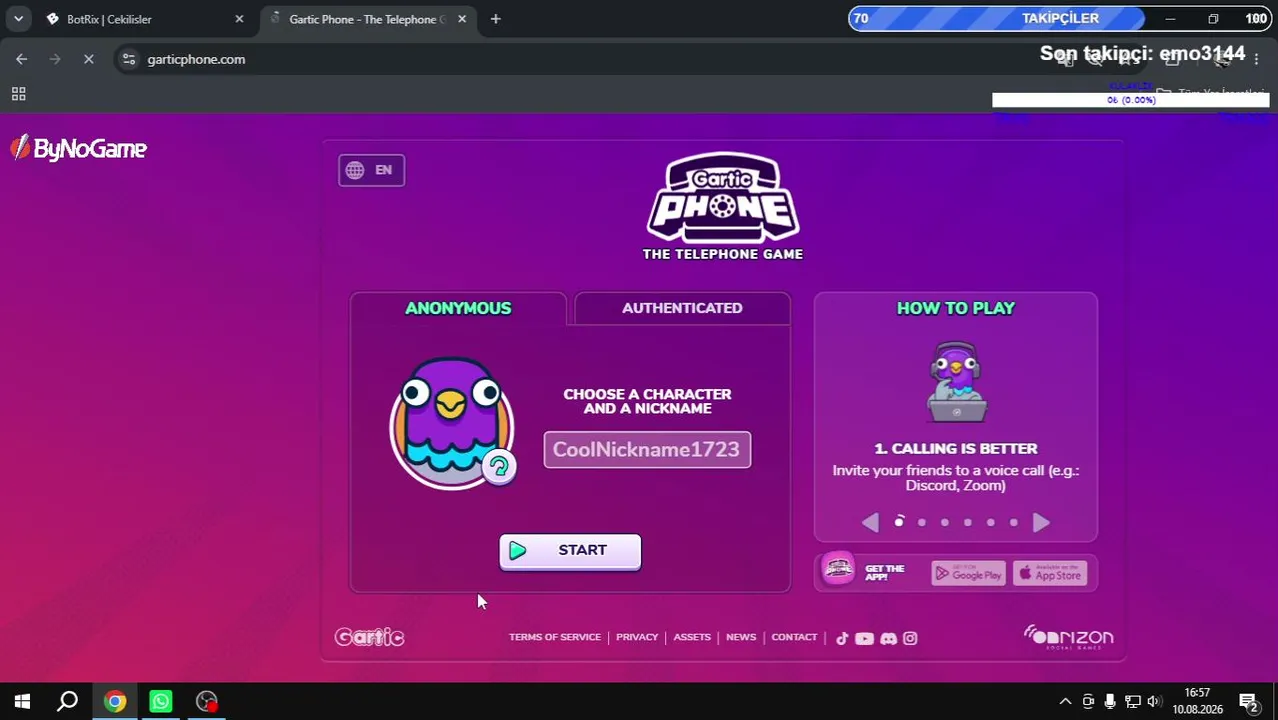Open Terms of Service link
The image size is (1278, 720).
(555, 637)
